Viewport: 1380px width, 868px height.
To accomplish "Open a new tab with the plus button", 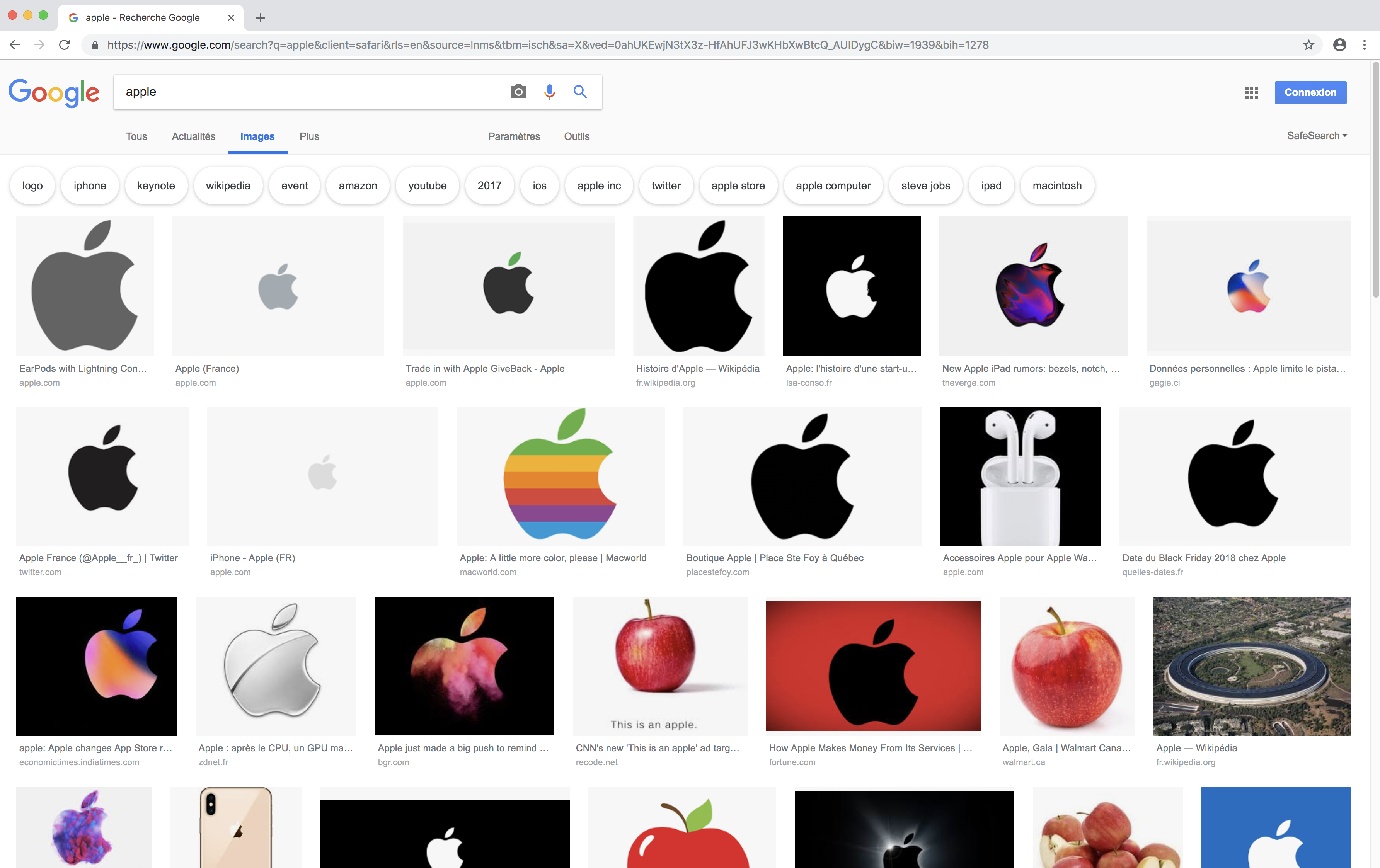I will (x=260, y=18).
